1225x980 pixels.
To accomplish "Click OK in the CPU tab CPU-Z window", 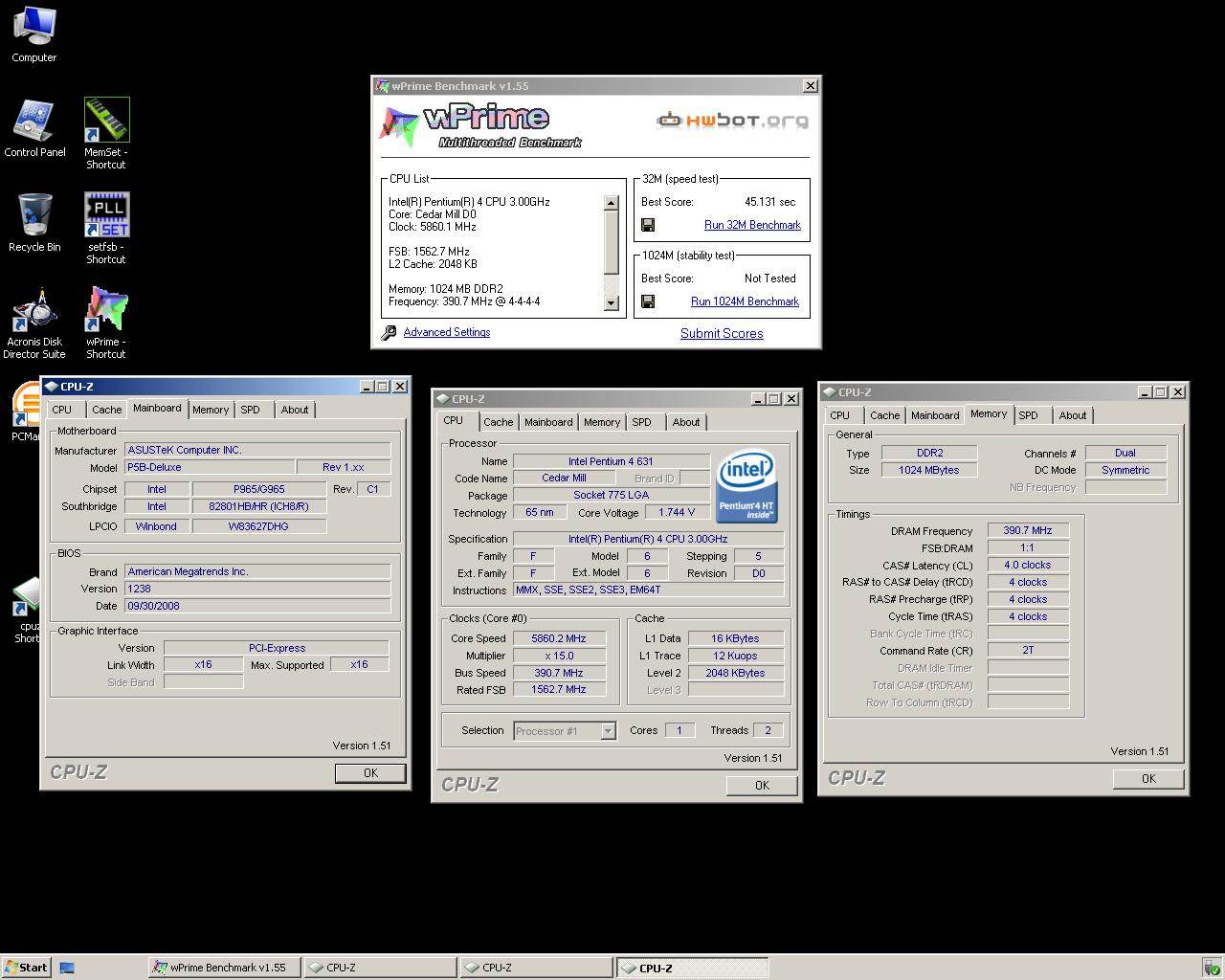I will (762, 786).
